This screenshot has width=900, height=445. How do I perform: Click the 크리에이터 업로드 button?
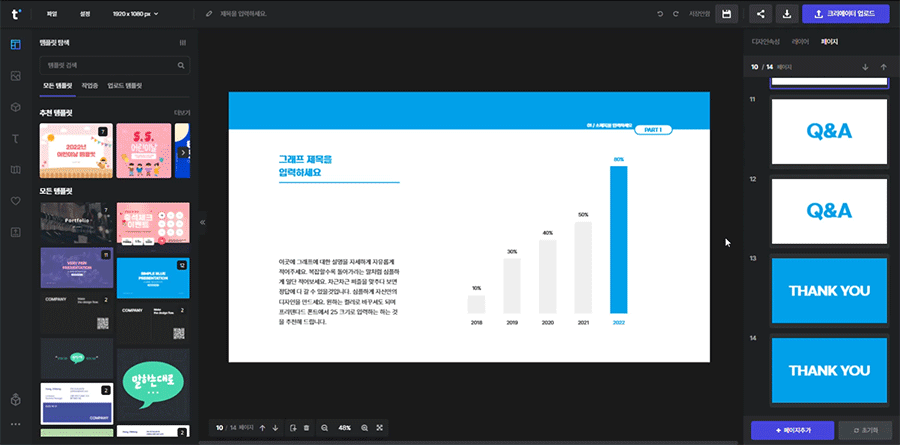[x=844, y=14]
